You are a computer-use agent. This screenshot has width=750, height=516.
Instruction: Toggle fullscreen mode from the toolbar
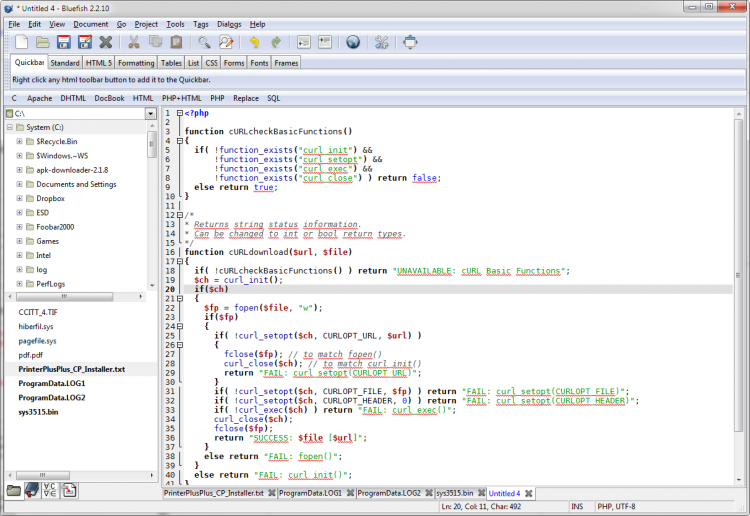click(410, 43)
